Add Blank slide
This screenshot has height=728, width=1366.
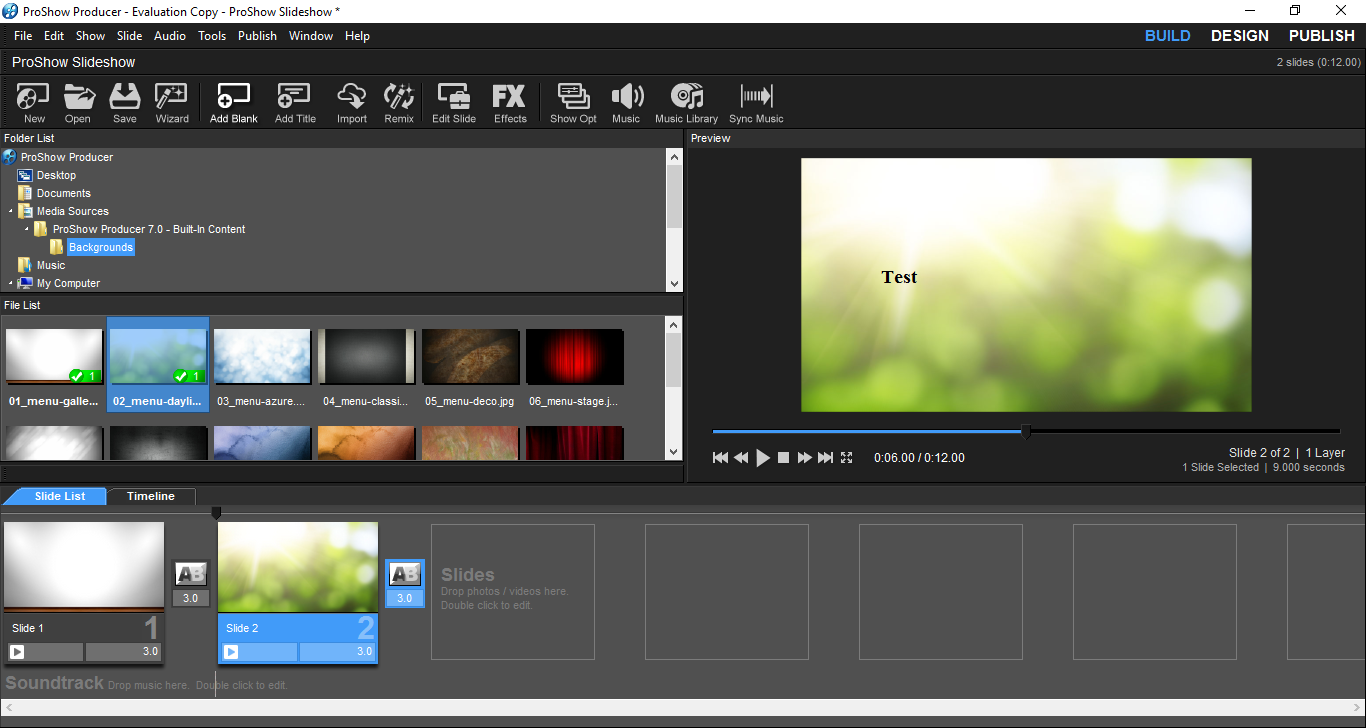[x=234, y=103]
